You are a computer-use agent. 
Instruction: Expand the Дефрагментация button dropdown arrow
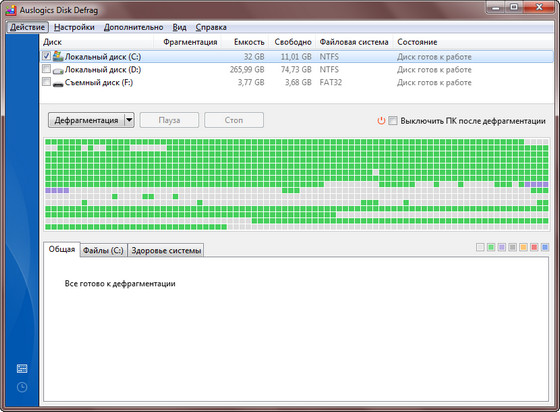click(129, 120)
